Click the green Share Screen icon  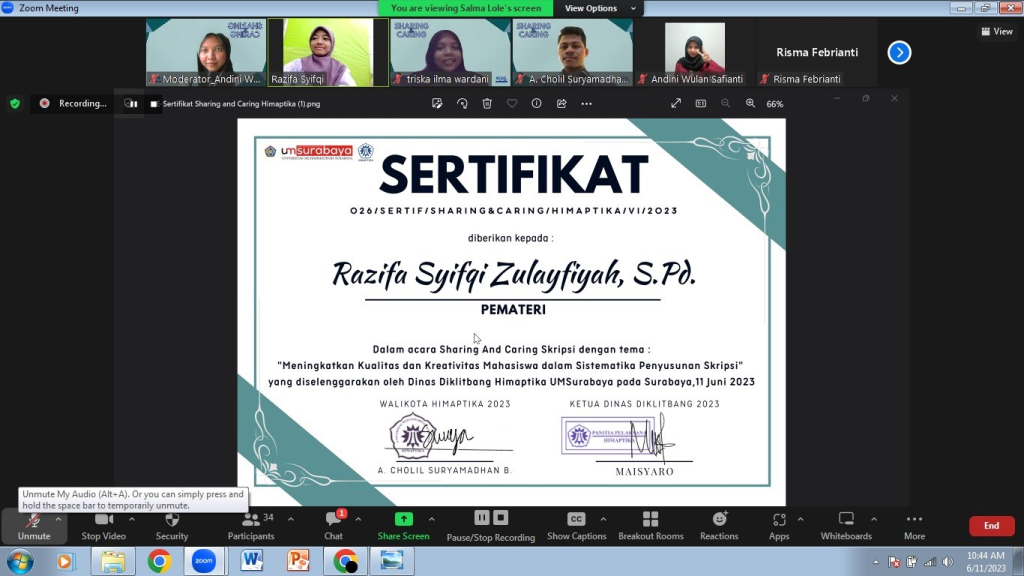(403, 520)
